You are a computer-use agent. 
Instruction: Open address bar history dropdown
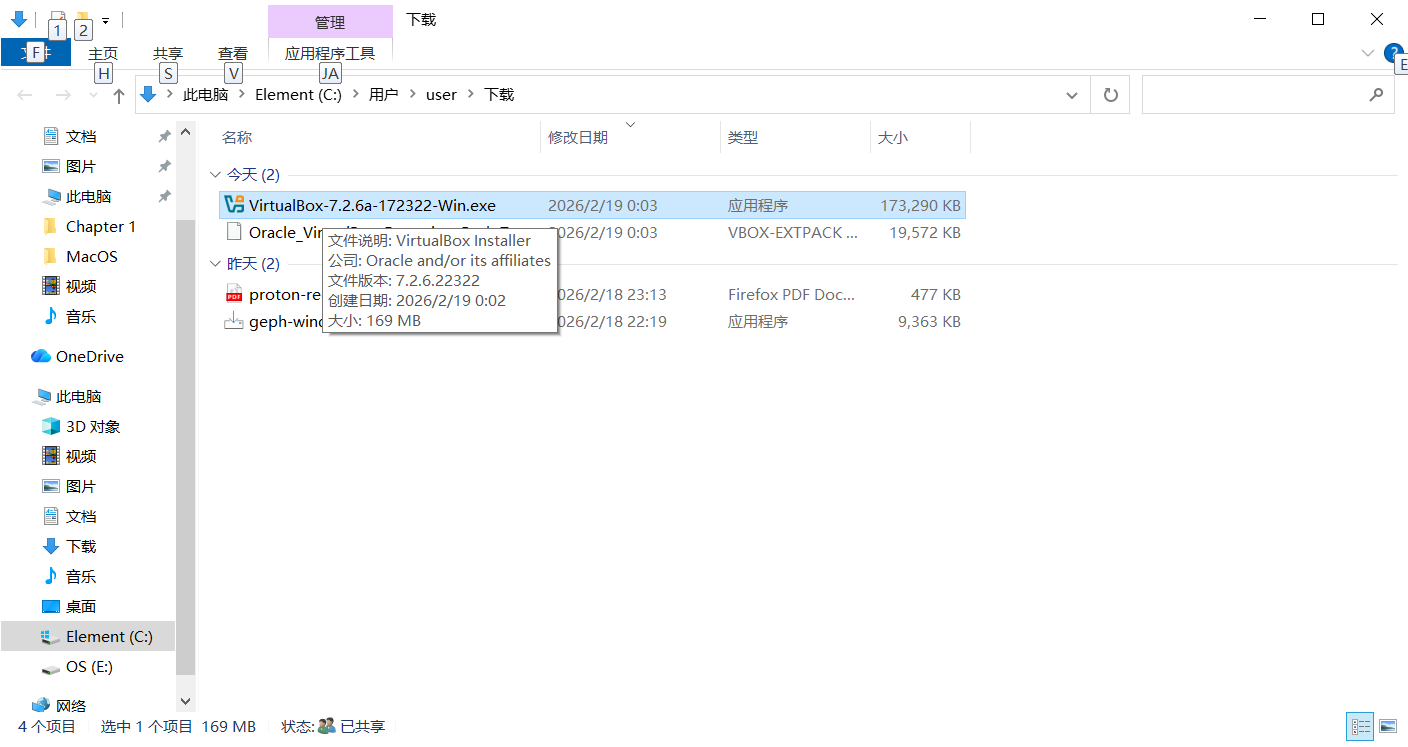coord(1072,95)
